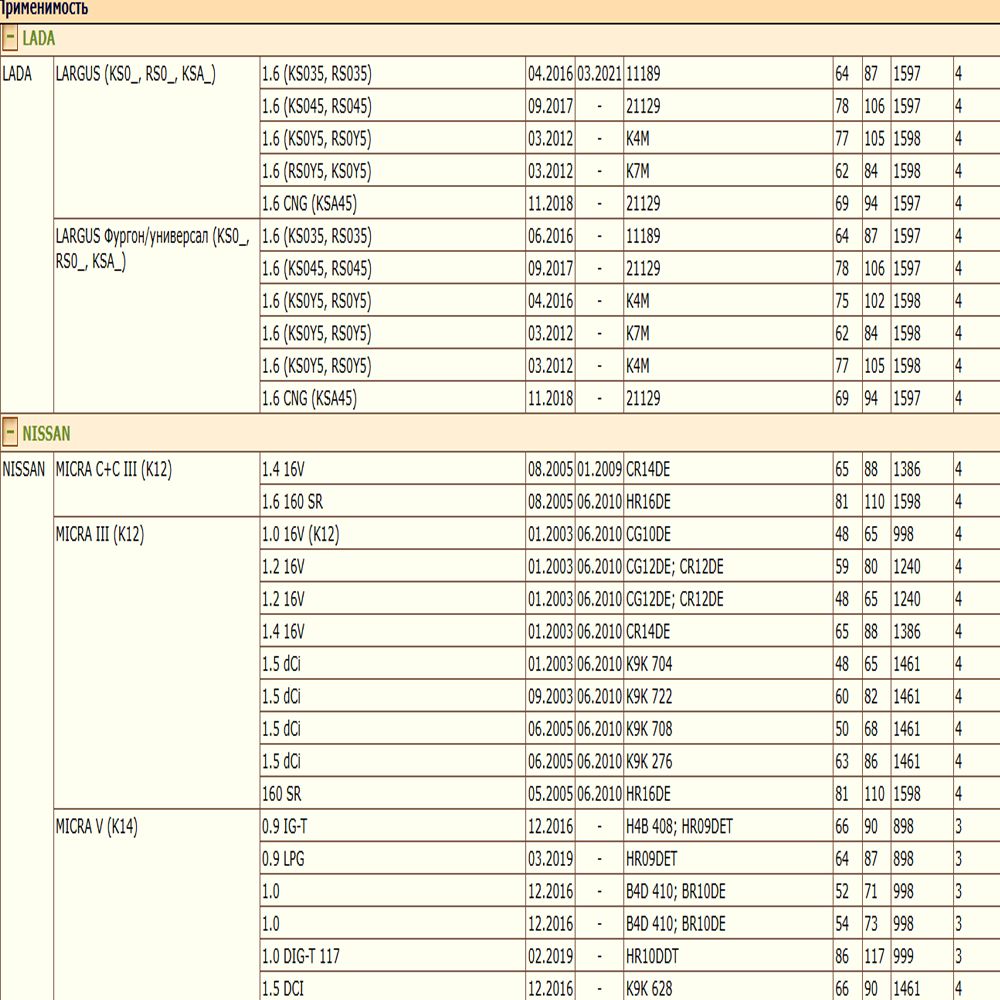Collapse the NISSAN group with minus icon
This screenshot has height=1000, width=1000.
coord(10,434)
